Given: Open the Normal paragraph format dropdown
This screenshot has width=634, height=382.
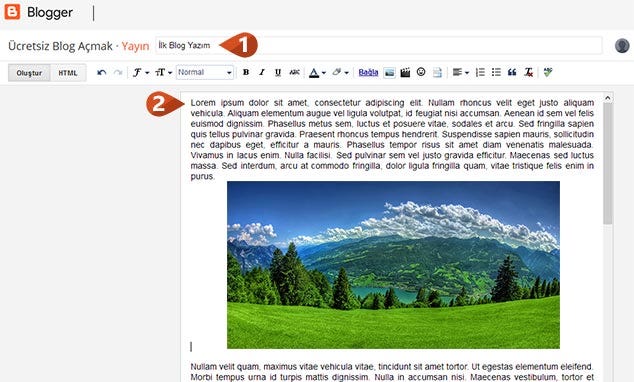Looking at the screenshot, I should click(205, 72).
